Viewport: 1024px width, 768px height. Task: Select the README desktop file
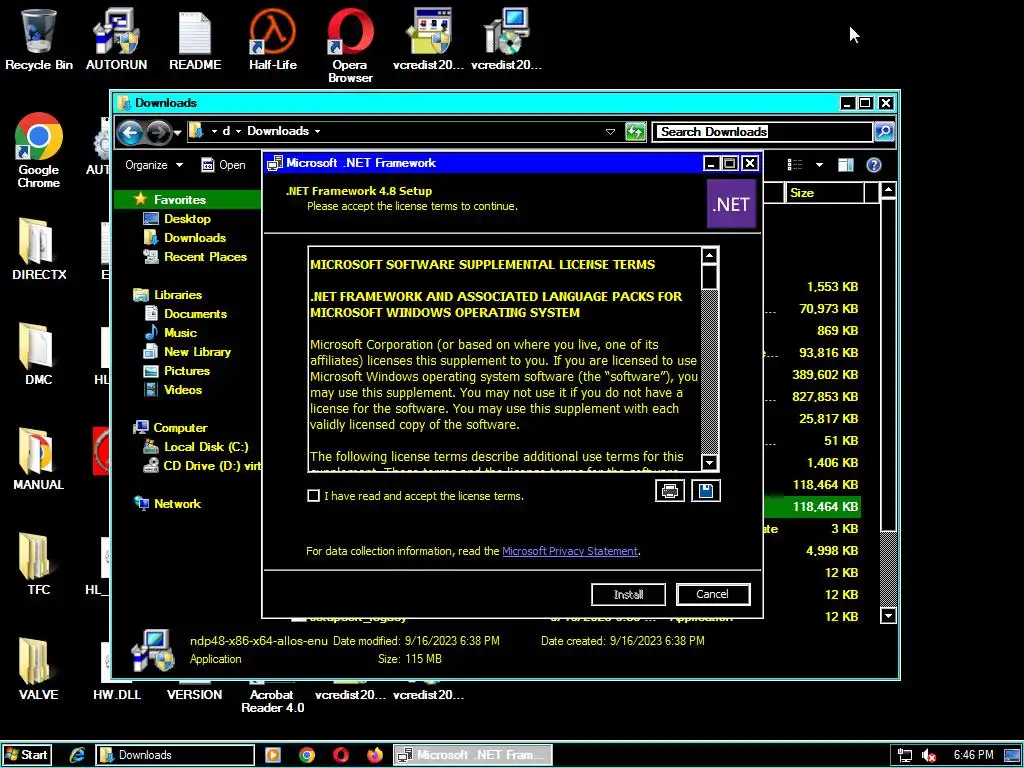tap(195, 39)
